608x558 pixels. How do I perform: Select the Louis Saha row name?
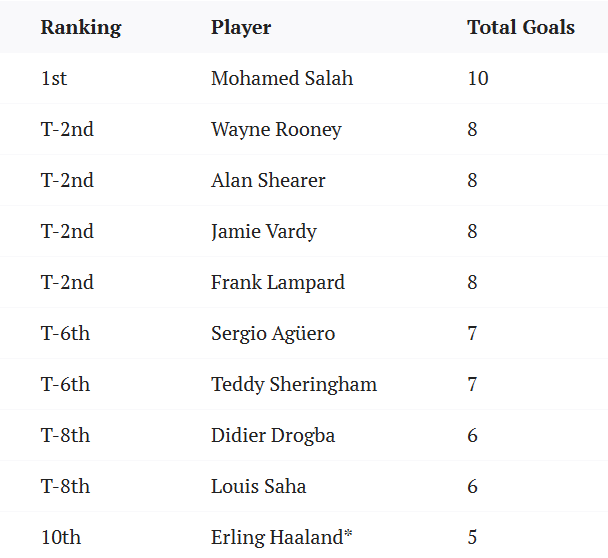[258, 486]
